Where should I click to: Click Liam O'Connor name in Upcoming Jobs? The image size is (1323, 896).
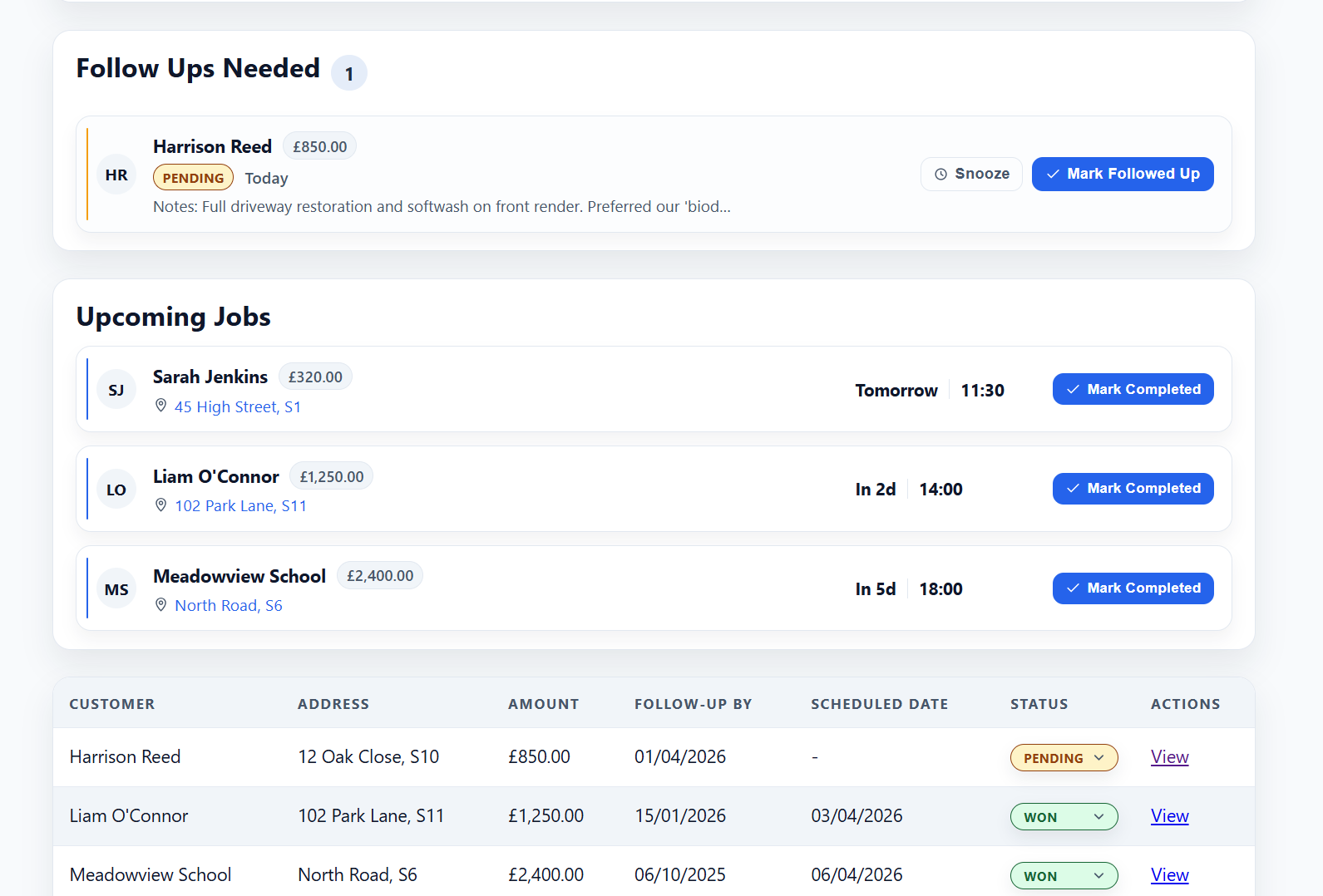coord(216,476)
